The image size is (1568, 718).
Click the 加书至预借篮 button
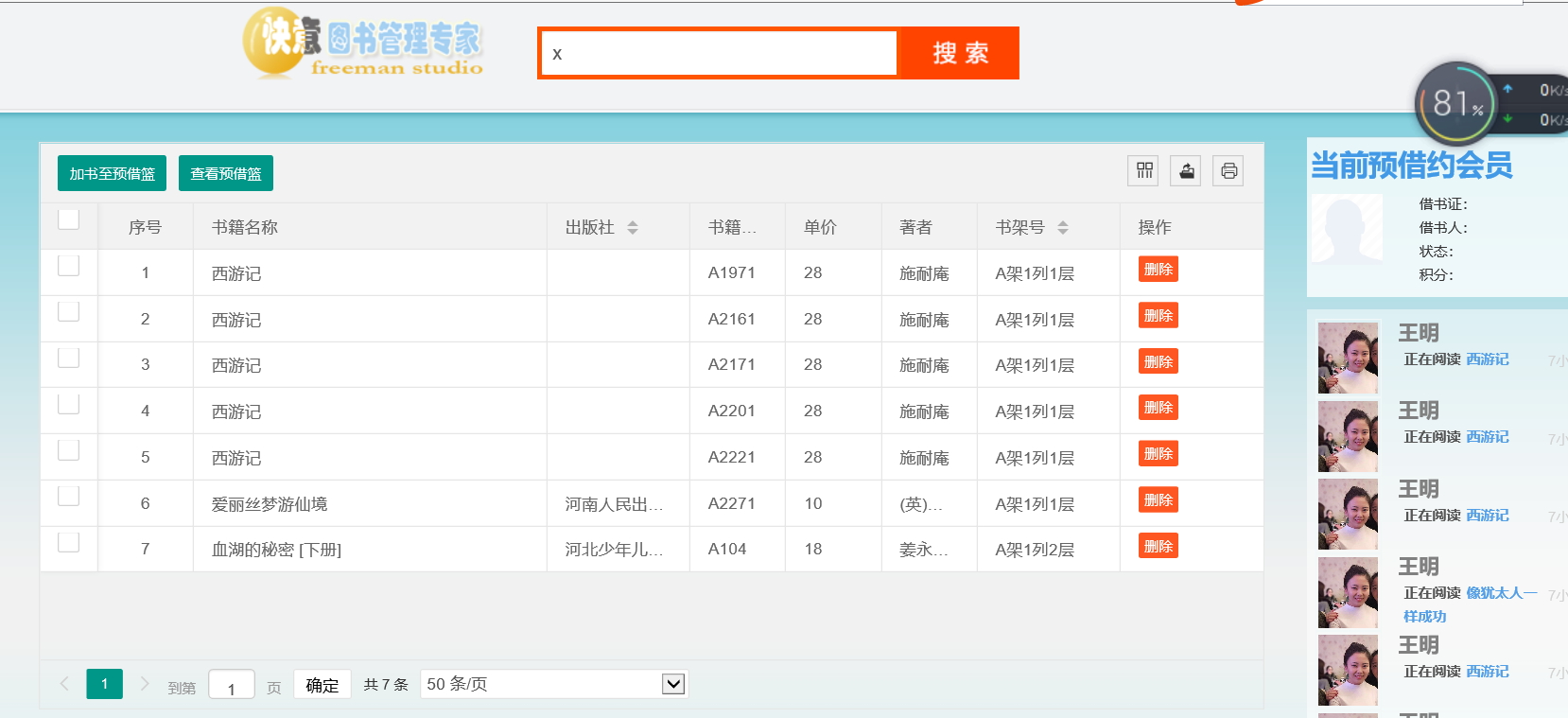(x=112, y=173)
